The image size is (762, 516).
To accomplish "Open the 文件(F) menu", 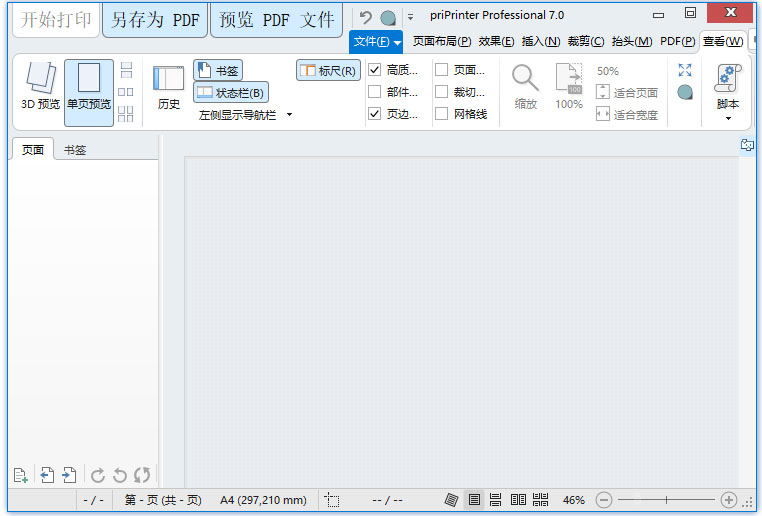I will pos(376,42).
